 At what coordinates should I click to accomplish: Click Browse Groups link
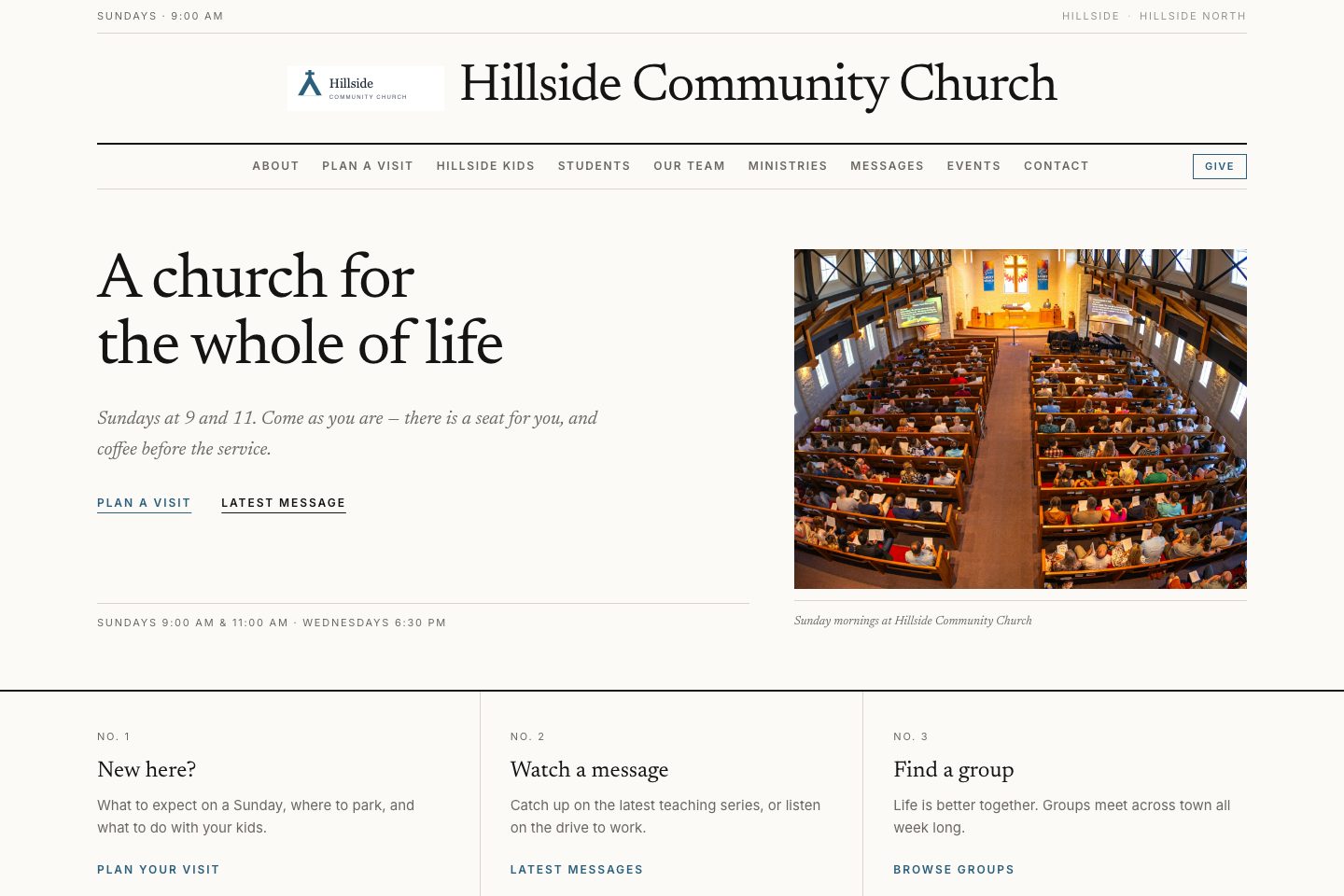[954, 870]
